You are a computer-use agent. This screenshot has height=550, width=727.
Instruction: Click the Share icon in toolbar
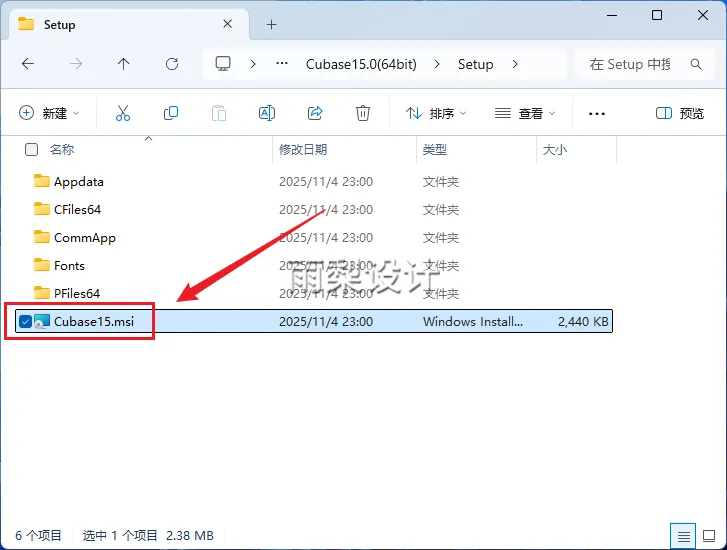click(x=315, y=113)
